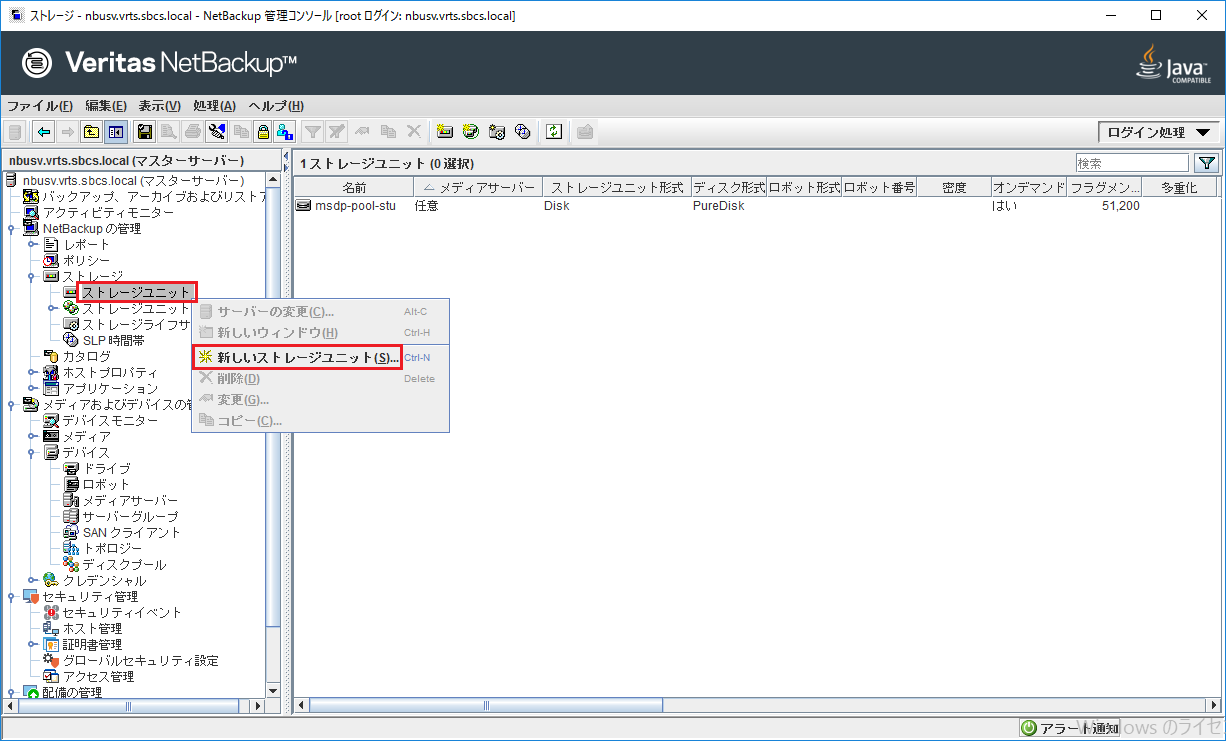Choose 新しいストレージユニット(S)... from context menu
Viewport: 1226px width, 741px height.
[296, 357]
